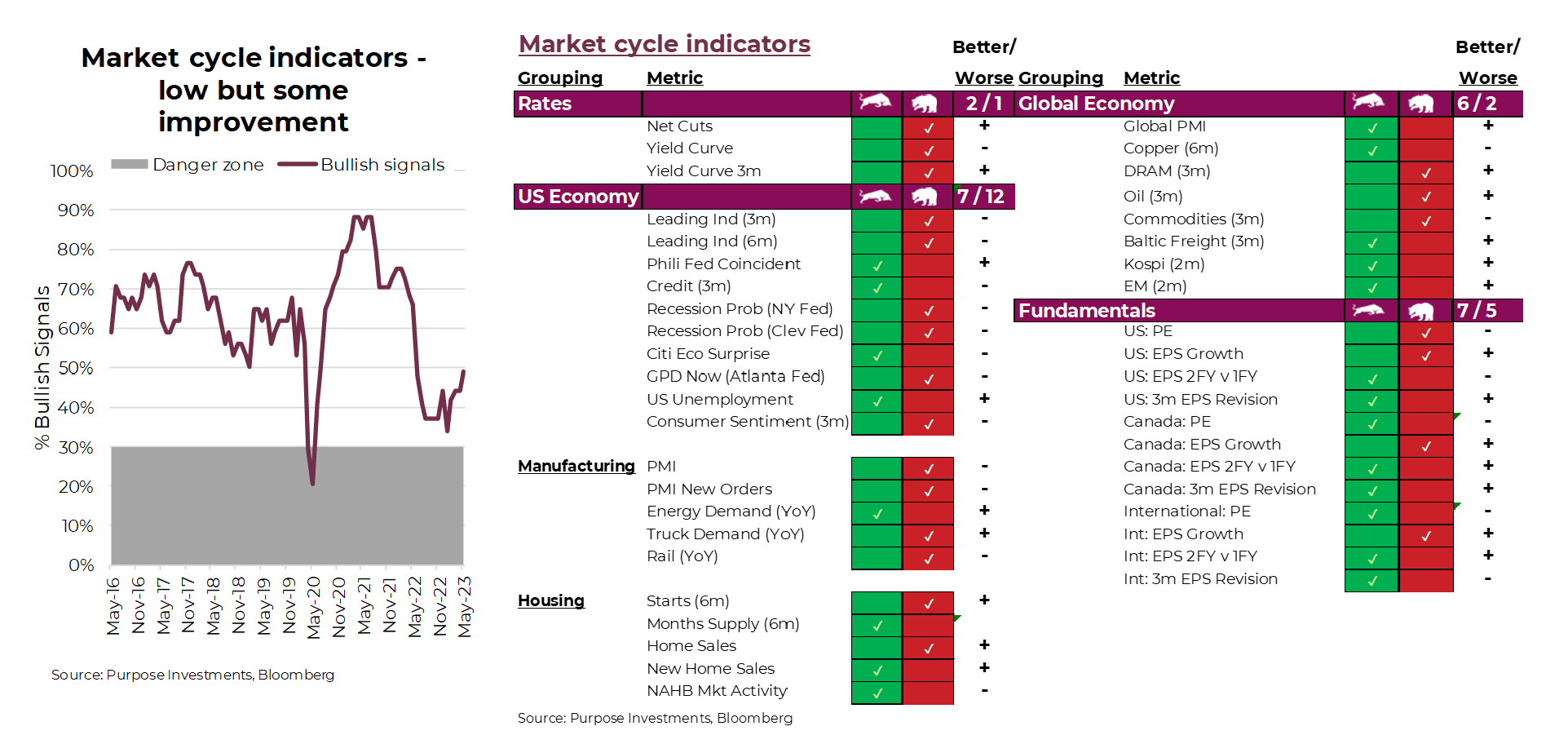Click the 7 / 5 score in the Fundamentals header

pyautogui.click(x=1477, y=311)
